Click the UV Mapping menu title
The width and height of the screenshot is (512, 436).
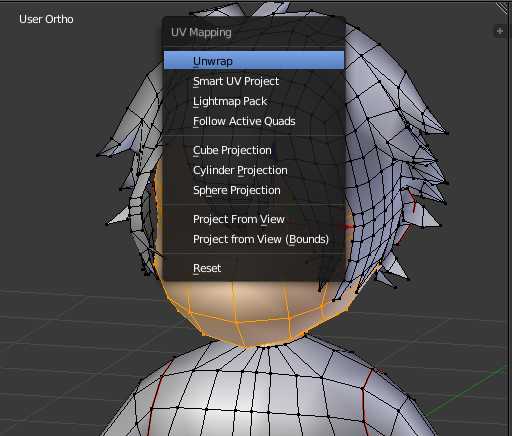[x=201, y=32]
